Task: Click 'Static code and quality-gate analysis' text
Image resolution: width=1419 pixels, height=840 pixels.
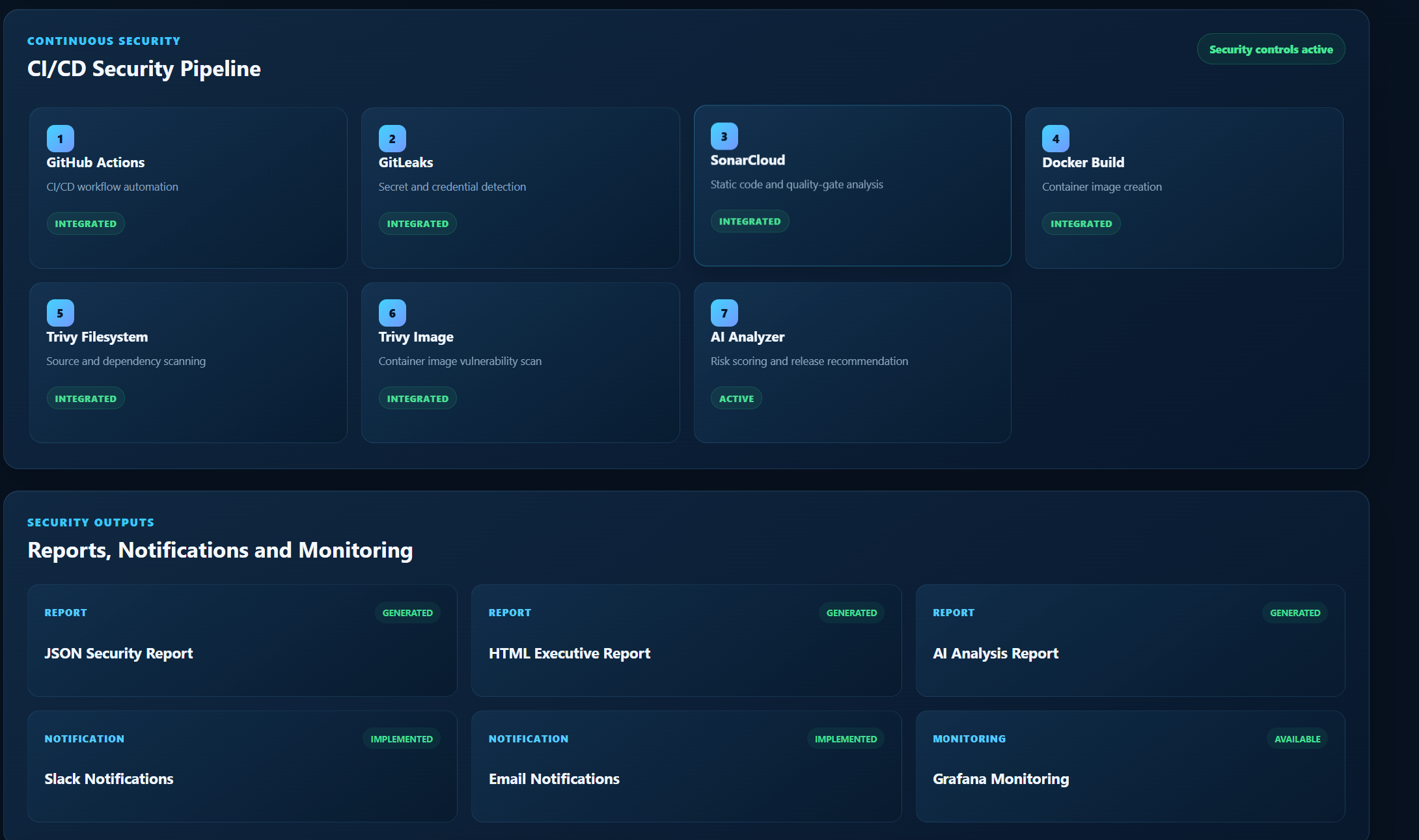Action: (x=797, y=185)
